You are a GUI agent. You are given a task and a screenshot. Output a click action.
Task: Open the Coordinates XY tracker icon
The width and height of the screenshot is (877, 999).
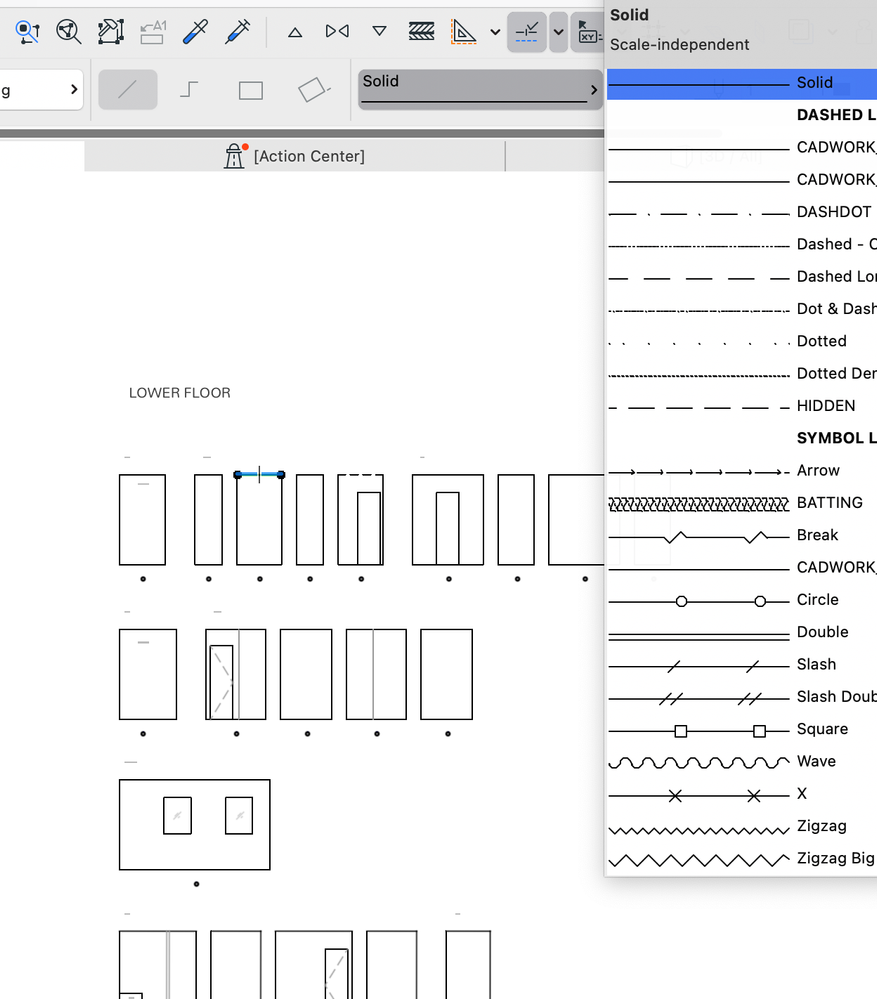point(589,31)
